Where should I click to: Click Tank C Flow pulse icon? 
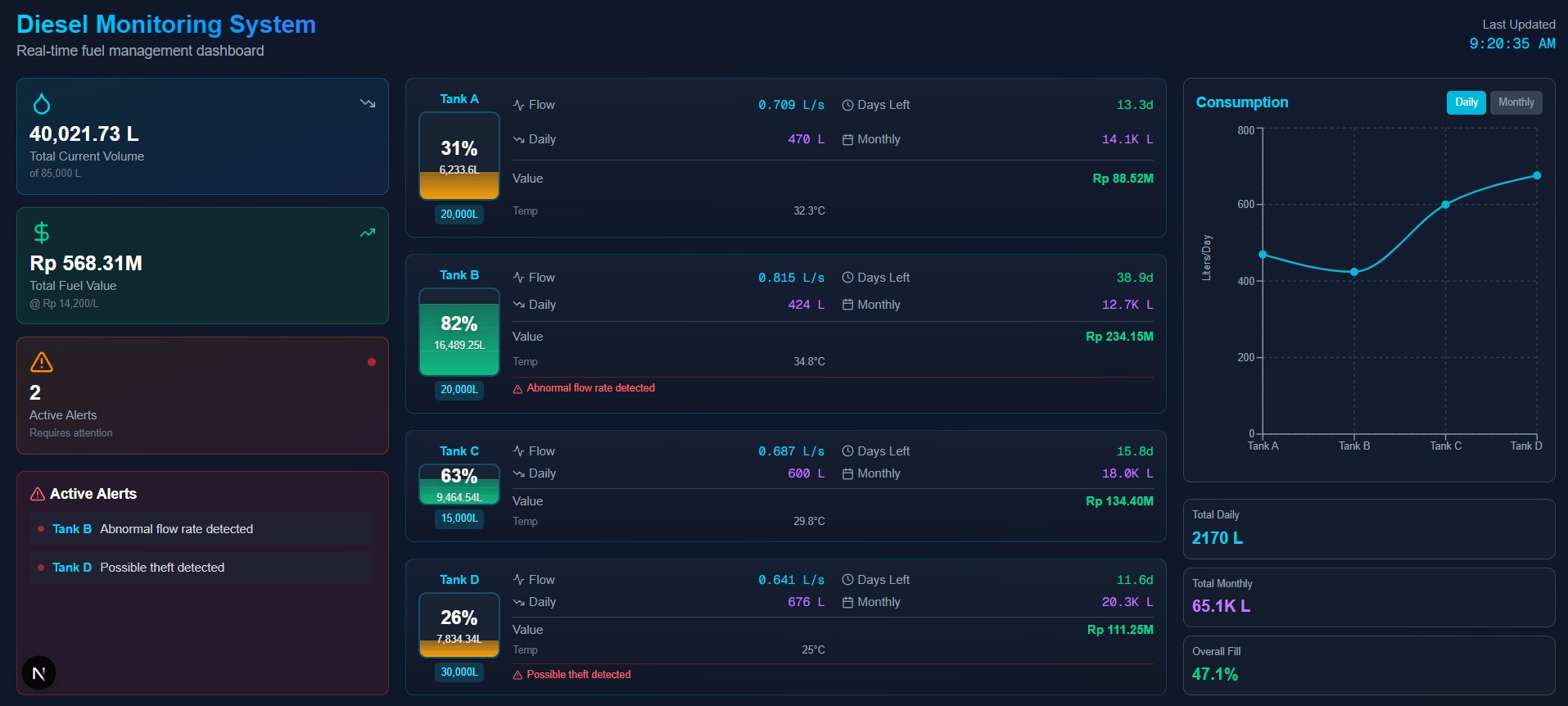coord(518,451)
